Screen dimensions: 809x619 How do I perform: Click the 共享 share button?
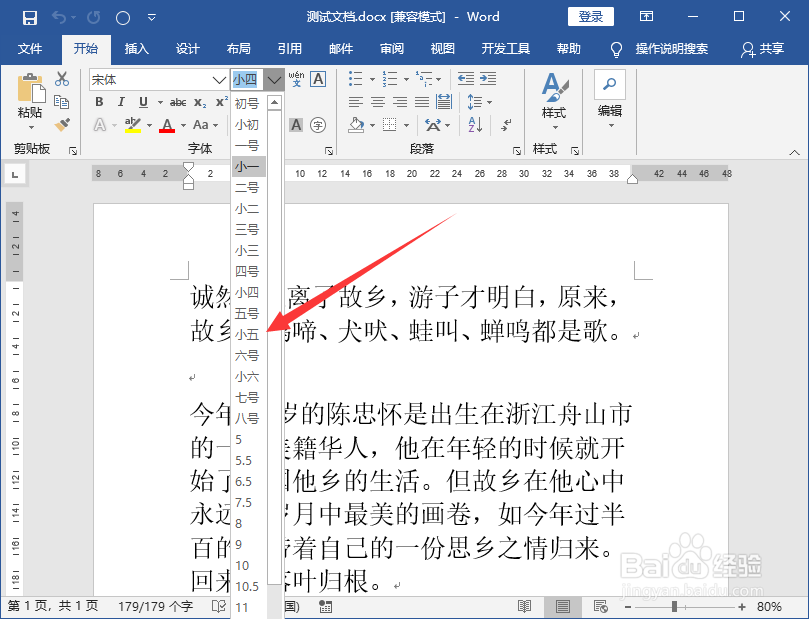click(770, 47)
